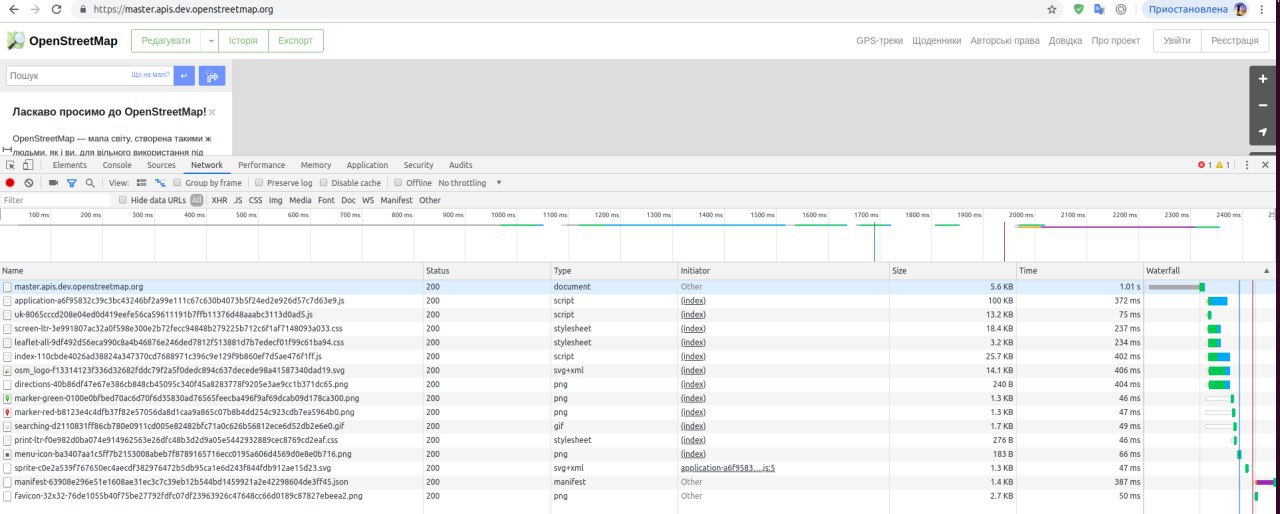This screenshot has width=1280, height=514.
Task: Click the Експорт button
Action: tap(295, 41)
